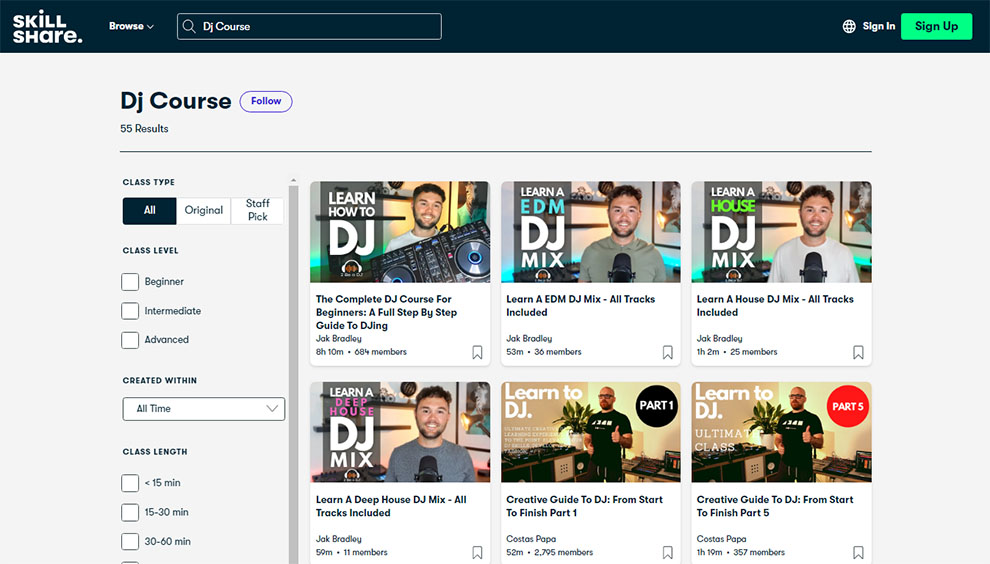Bookmark Creative Guide To DJ Part 5

[858, 553]
